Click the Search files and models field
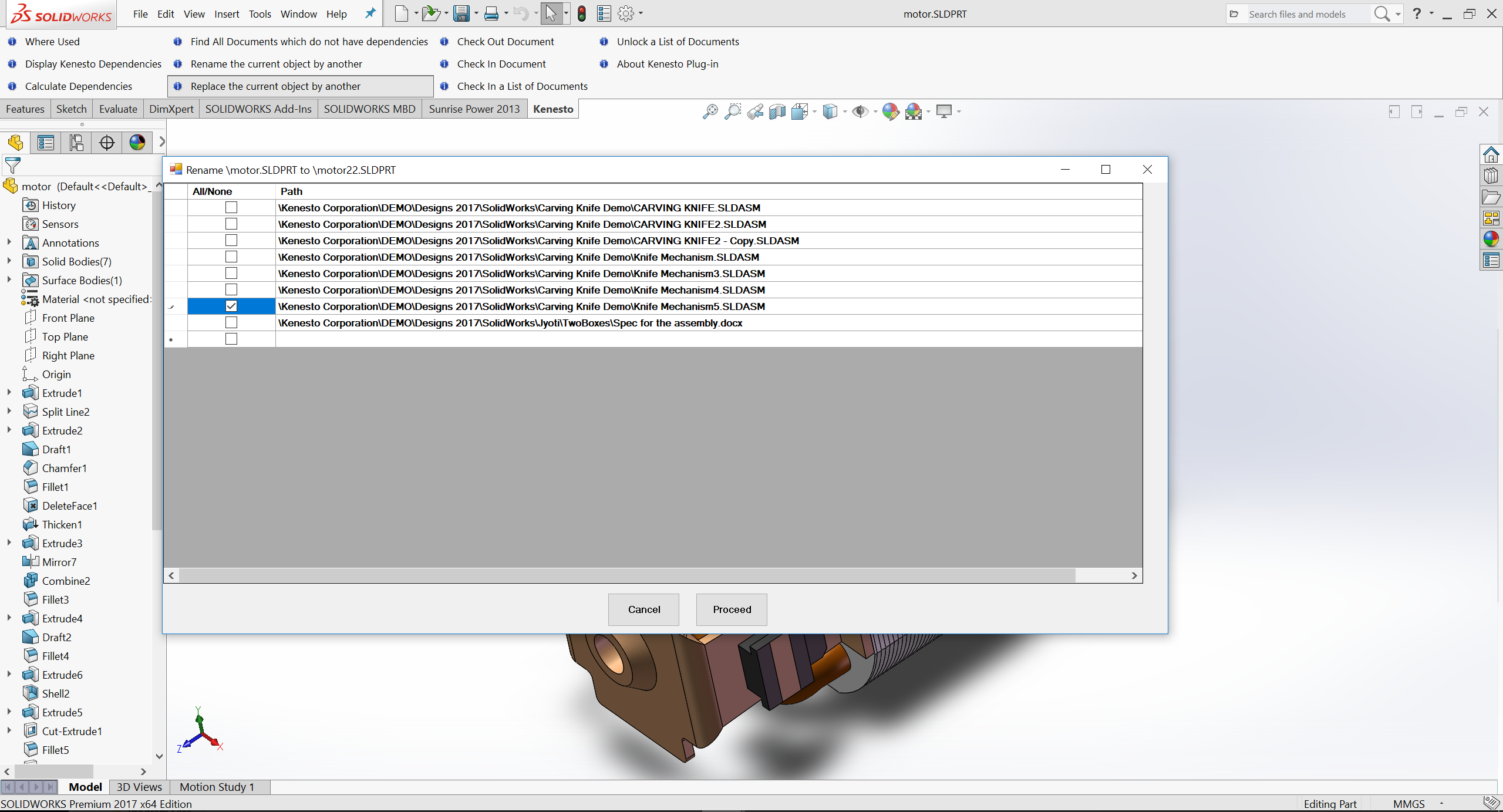Image resolution: width=1503 pixels, height=812 pixels. click(1308, 14)
